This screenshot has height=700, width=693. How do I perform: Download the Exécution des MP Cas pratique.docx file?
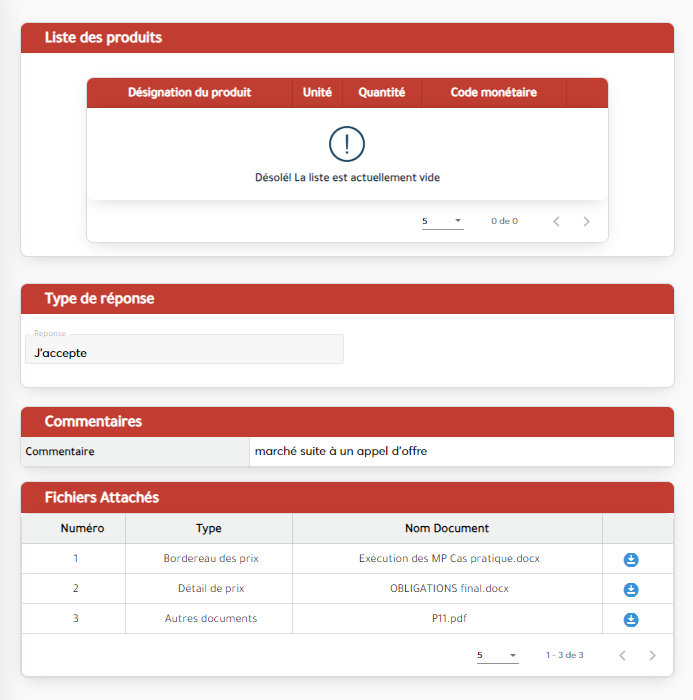[631, 559]
